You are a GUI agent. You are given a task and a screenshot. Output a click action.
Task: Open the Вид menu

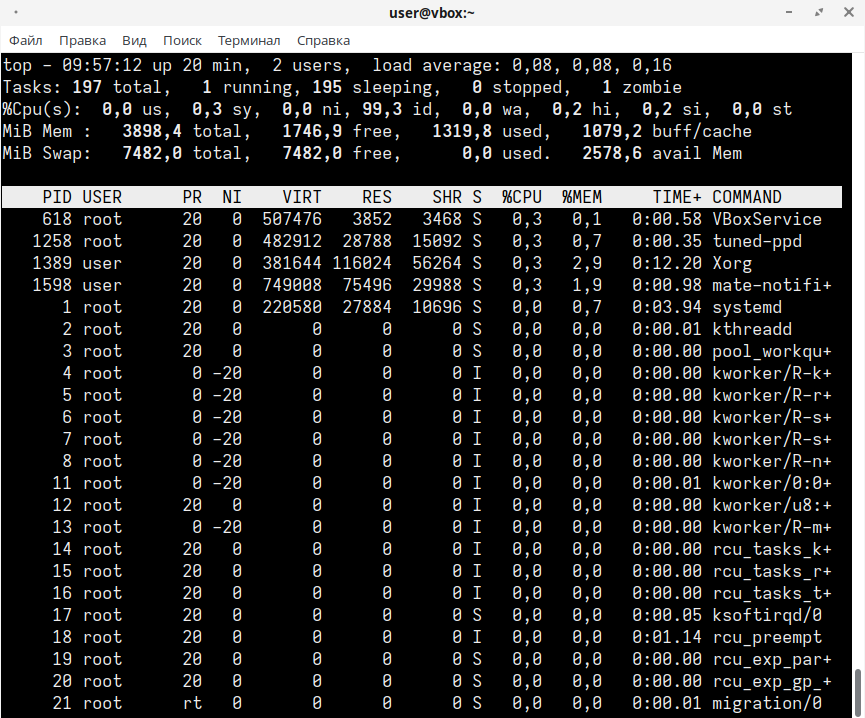pyautogui.click(x=134, y=40)
